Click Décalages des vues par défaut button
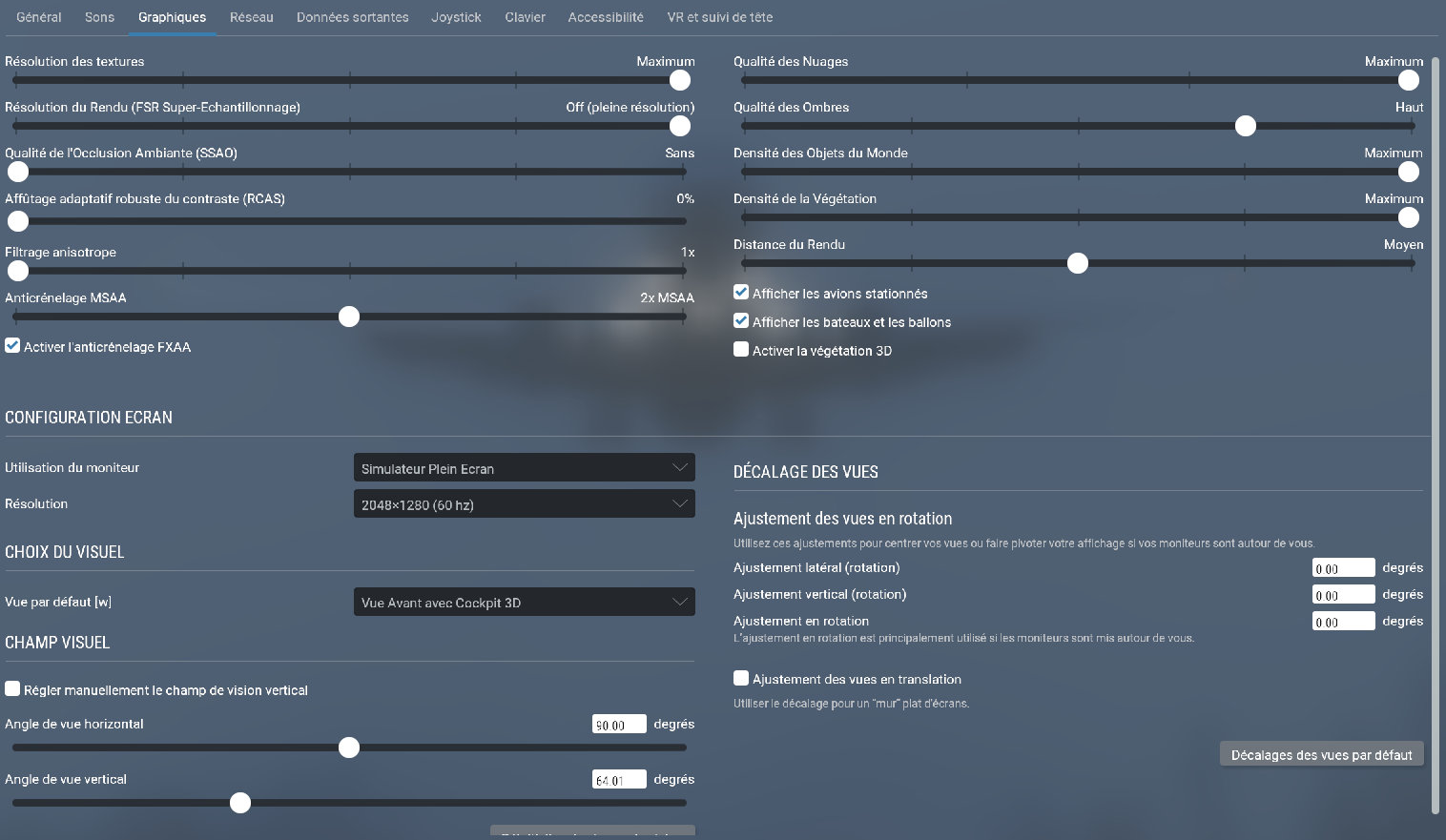Viewport: 1446px width, 840px height. (1321, 754)
